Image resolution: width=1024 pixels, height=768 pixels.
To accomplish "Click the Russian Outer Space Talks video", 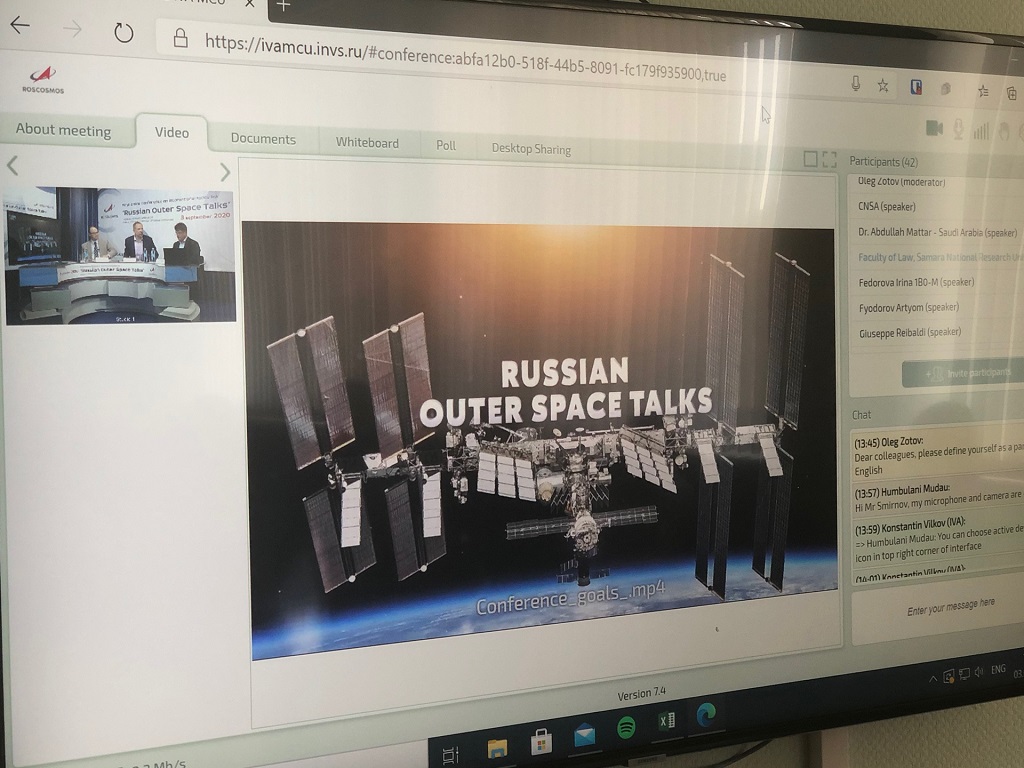I will coord(541,439).
